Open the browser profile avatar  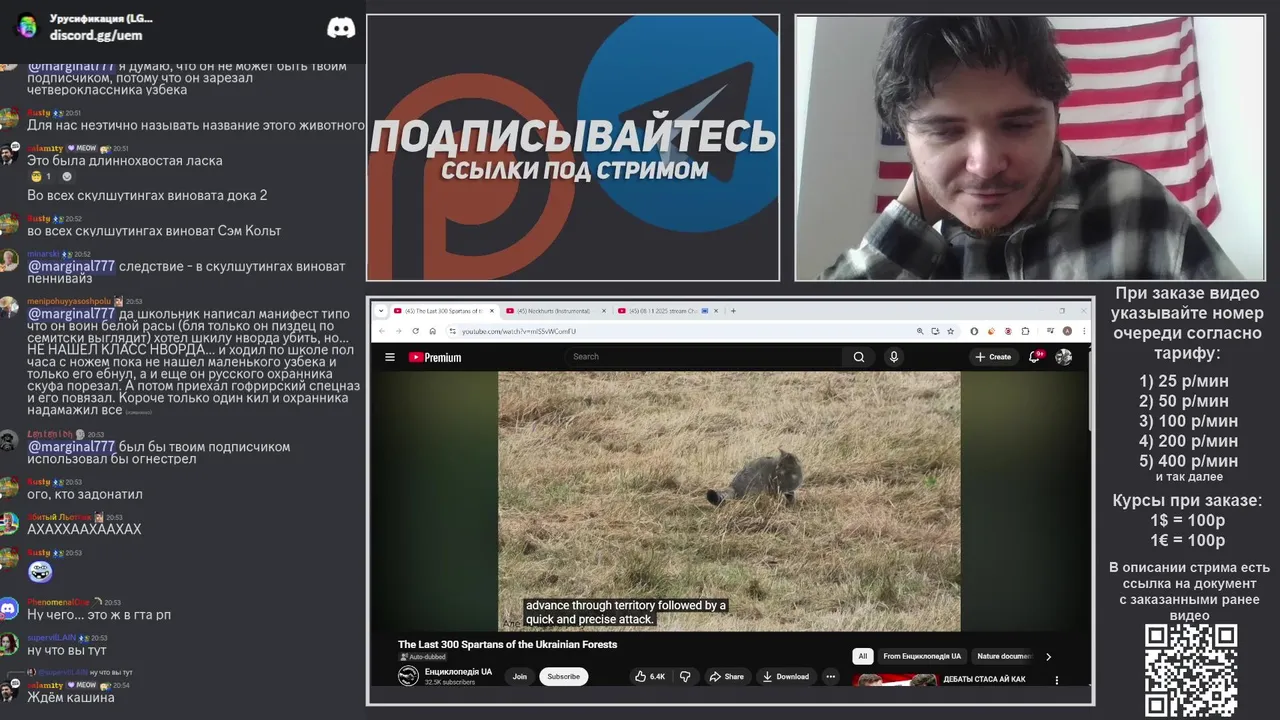pyautogui.click(x=1067, y=331)
